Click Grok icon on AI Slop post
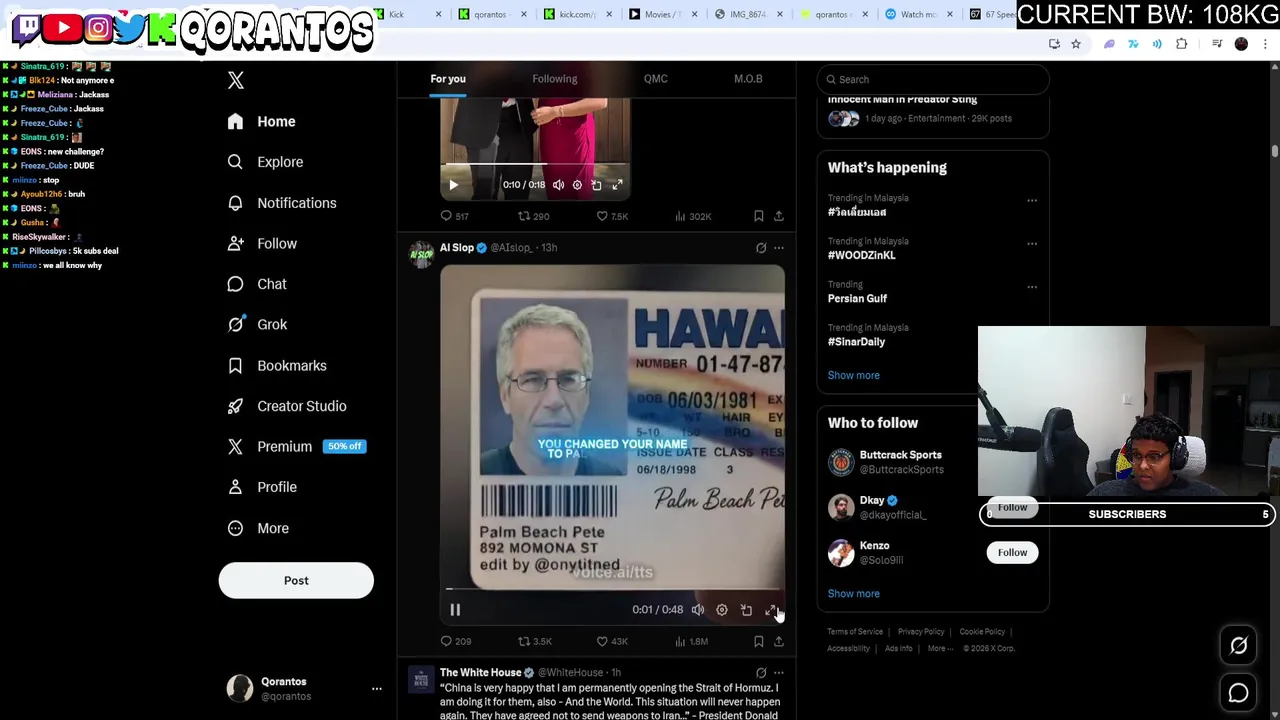 point(761,248)
